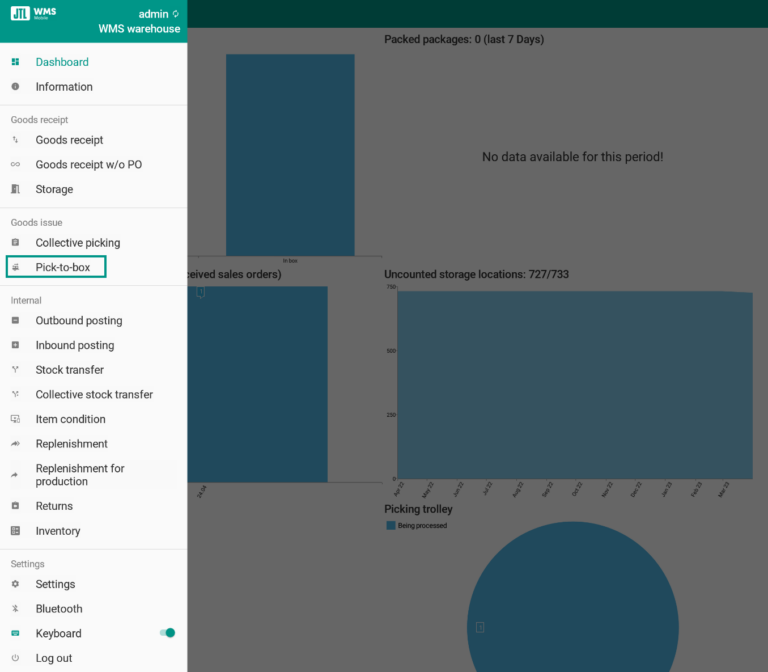Image resolution: width=768 pixels, height=672 pixels.
Task: Toggle the Keyboard switch off
Action: point(167,633)
